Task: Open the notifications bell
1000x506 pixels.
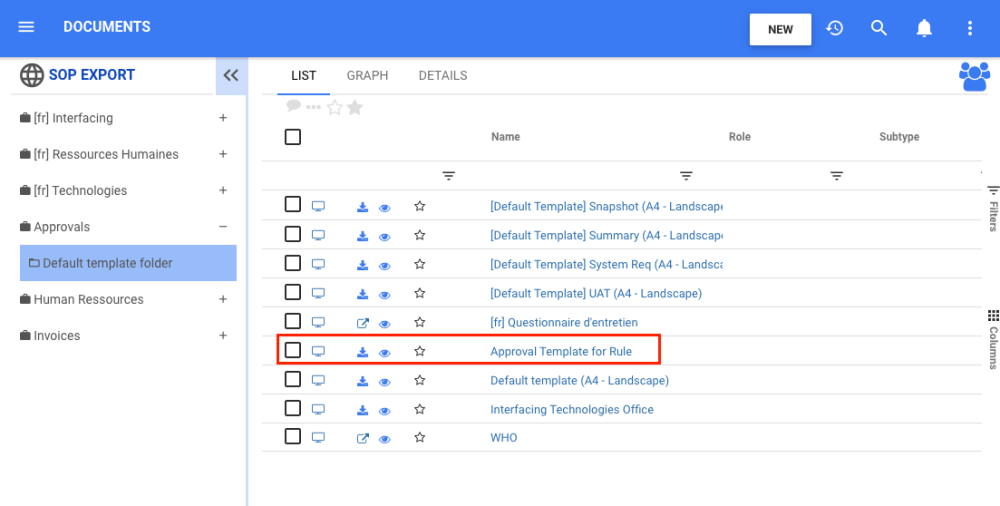Action: 924,28
